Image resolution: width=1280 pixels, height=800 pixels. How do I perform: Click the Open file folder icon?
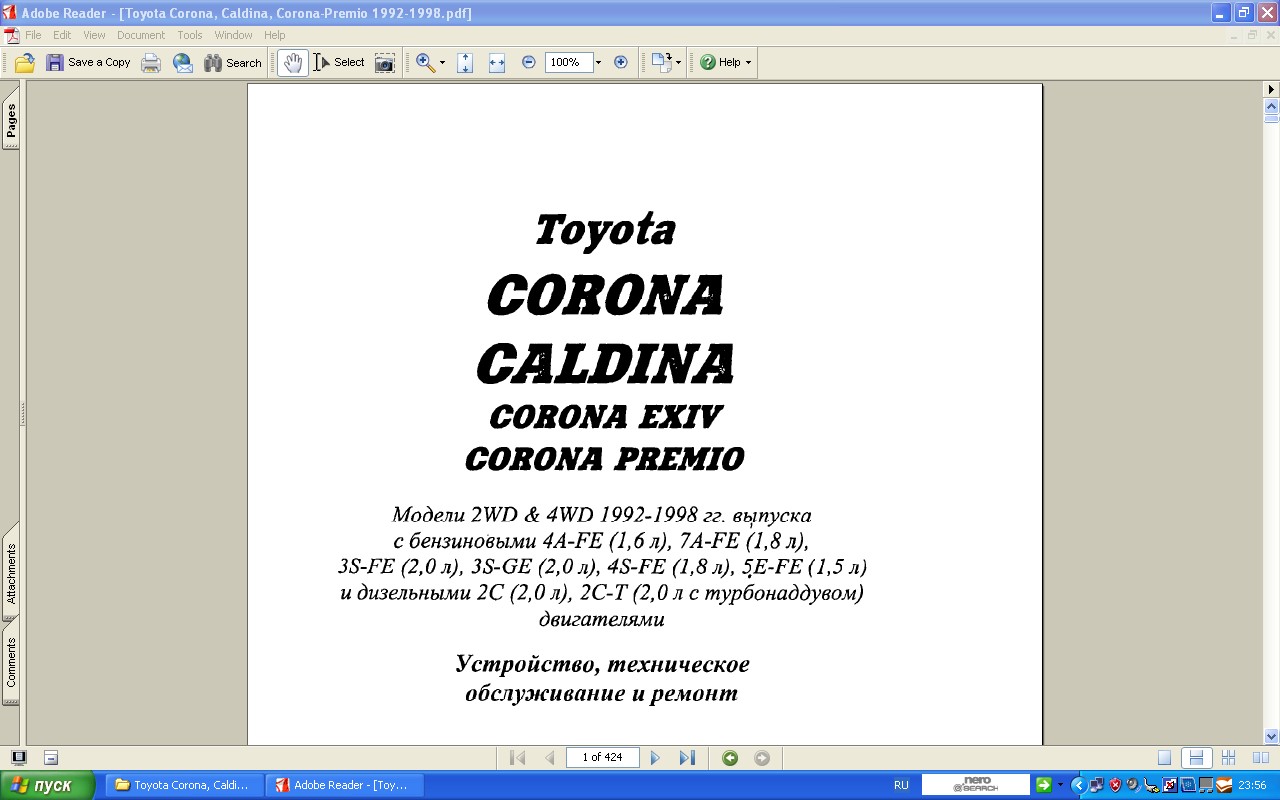point(25,63)
